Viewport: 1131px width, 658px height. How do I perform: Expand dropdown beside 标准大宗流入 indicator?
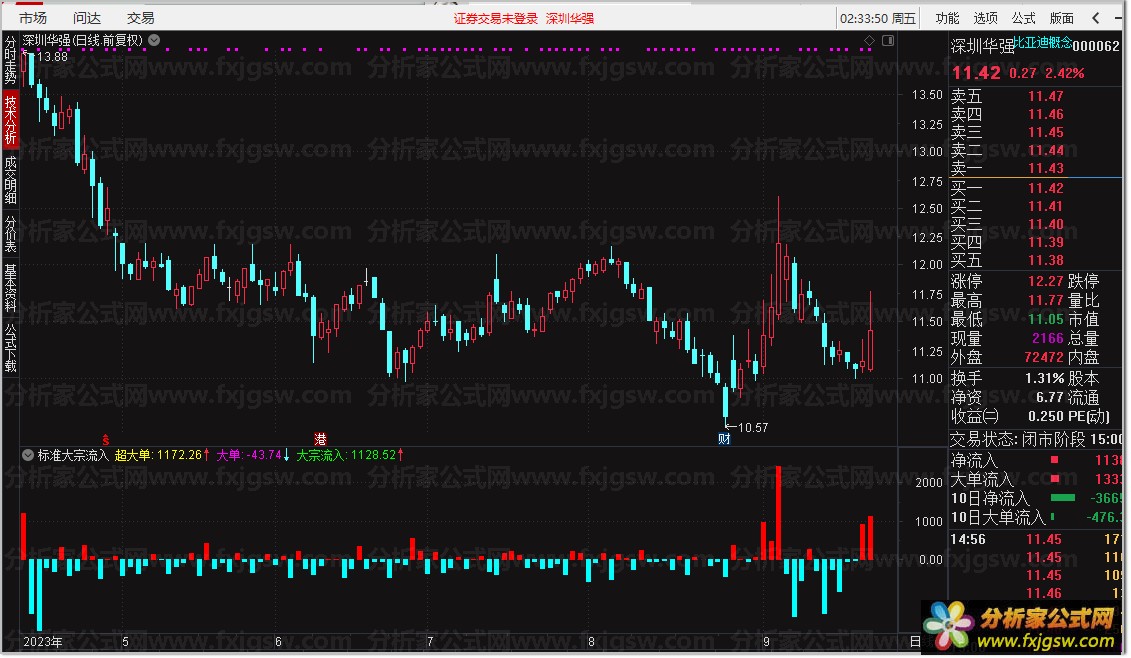pyautogui.click(x=27, y=455)
